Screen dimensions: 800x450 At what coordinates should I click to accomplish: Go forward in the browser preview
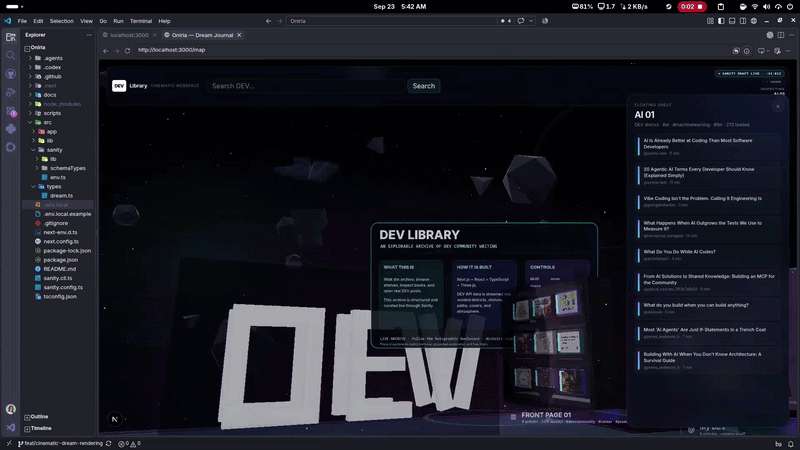tap(117, 51)
